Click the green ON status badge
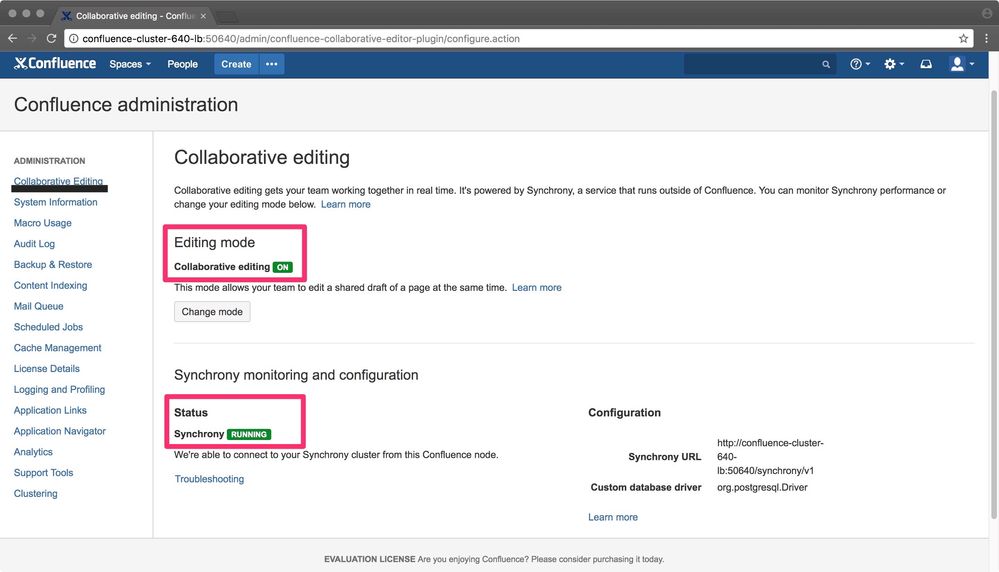The width and height of the screenshot is (999, 572). (282, 267)
